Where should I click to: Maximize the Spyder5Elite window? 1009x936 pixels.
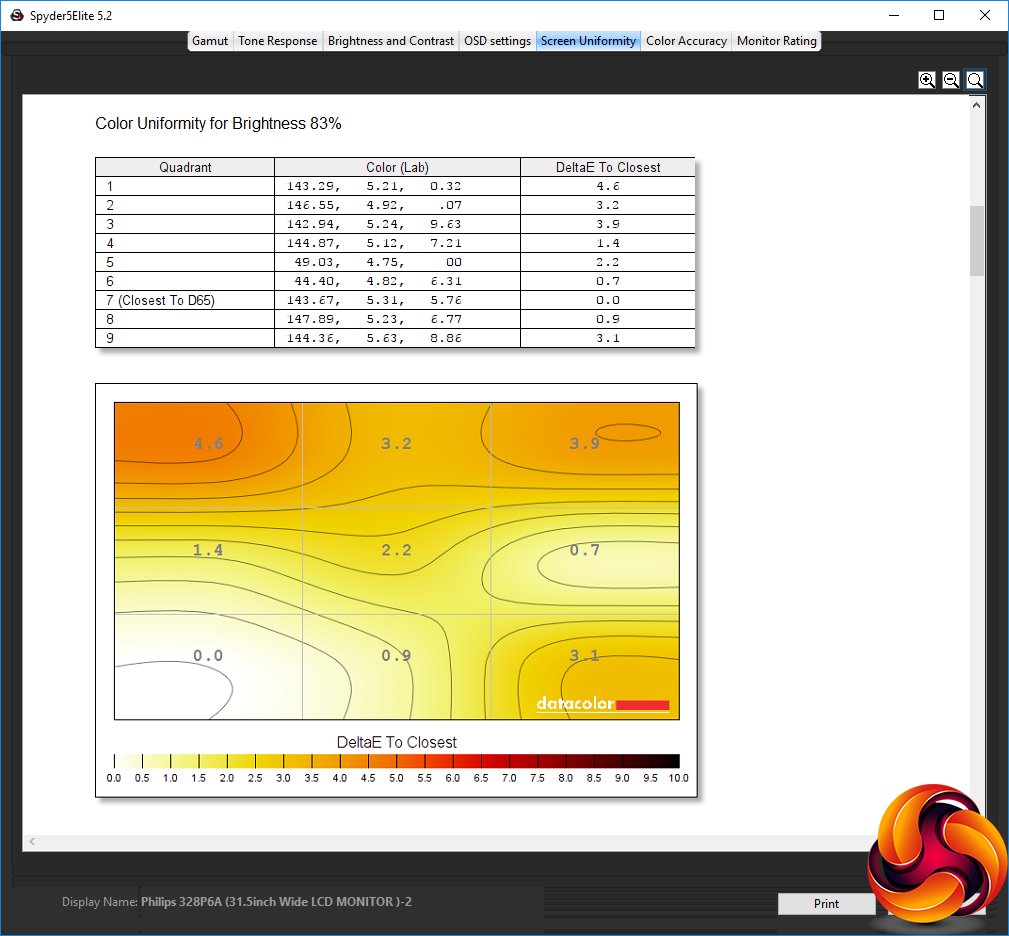coord(939,15)
